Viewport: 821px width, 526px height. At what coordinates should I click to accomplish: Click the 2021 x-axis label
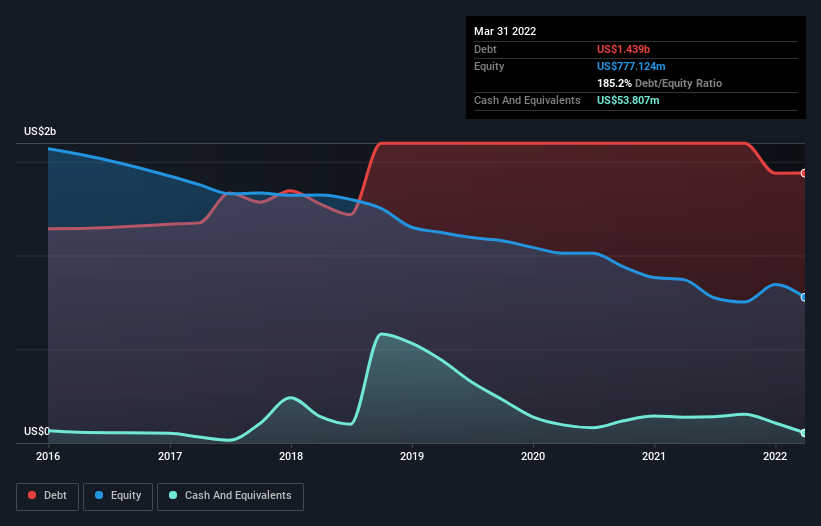[654, 456]
